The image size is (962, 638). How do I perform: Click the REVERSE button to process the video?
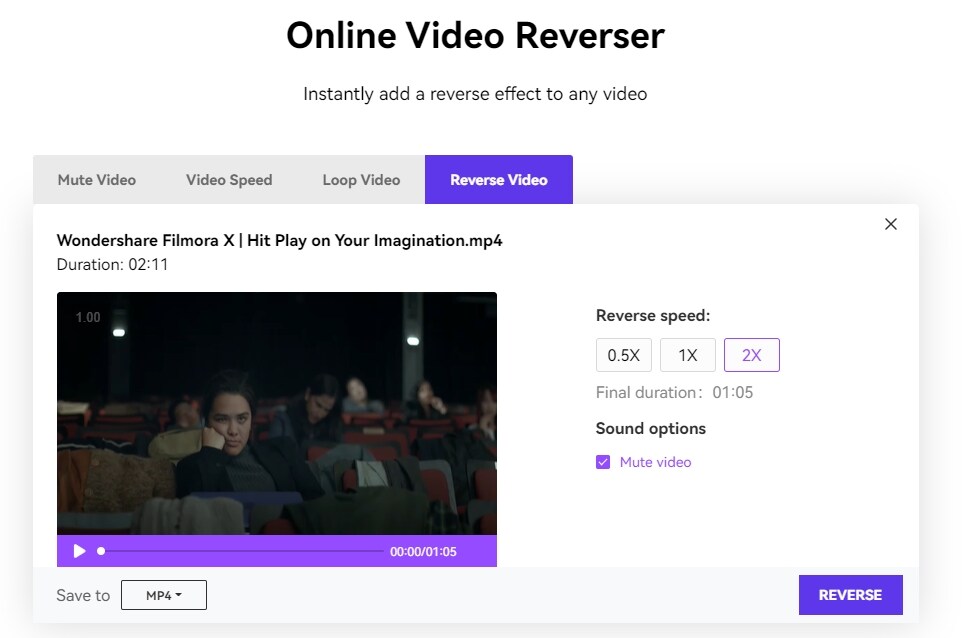(x=850, y=594)
